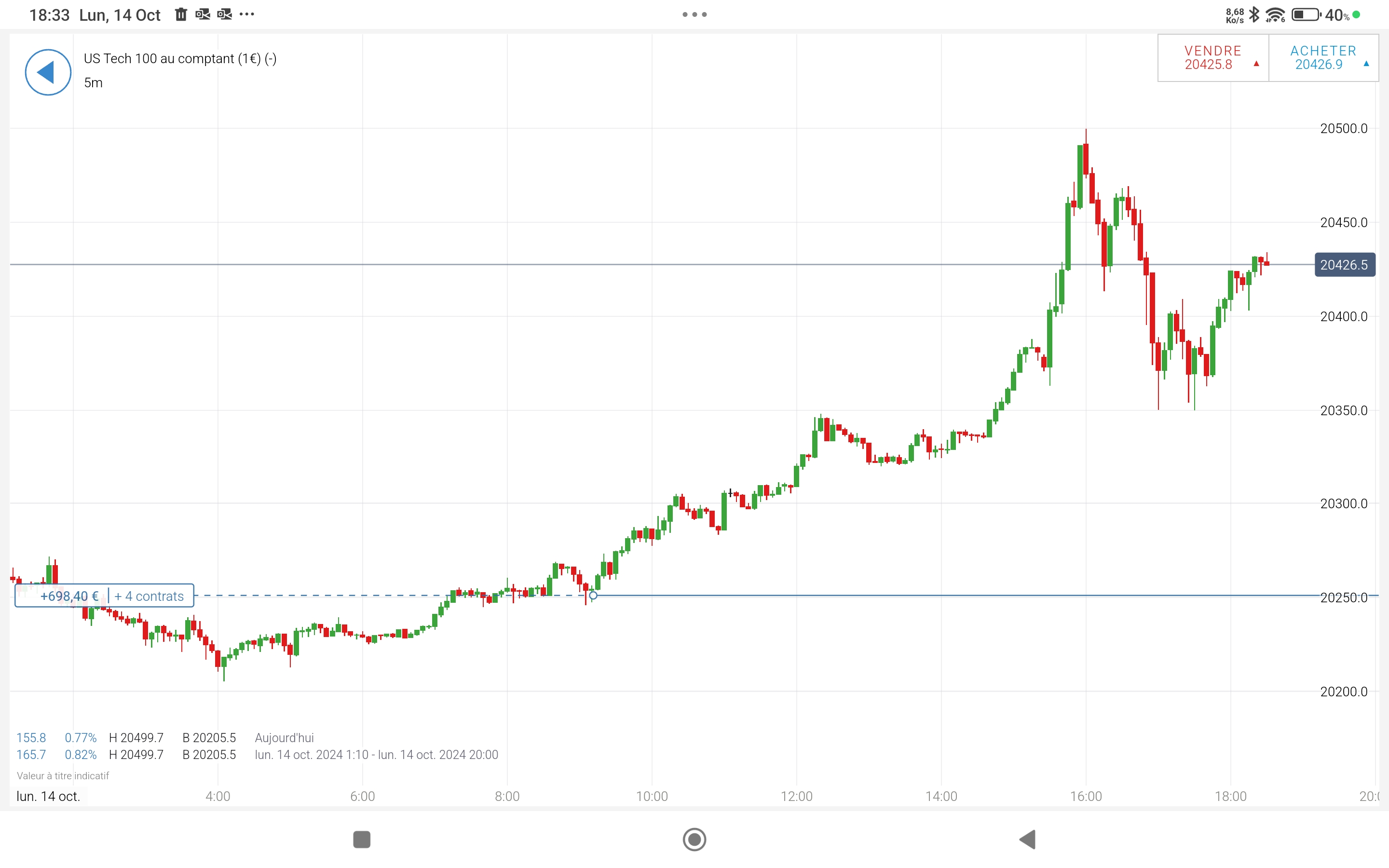Tap the notification overflow dots in status bar
The image size is (1389, 868).
[247, 14]
